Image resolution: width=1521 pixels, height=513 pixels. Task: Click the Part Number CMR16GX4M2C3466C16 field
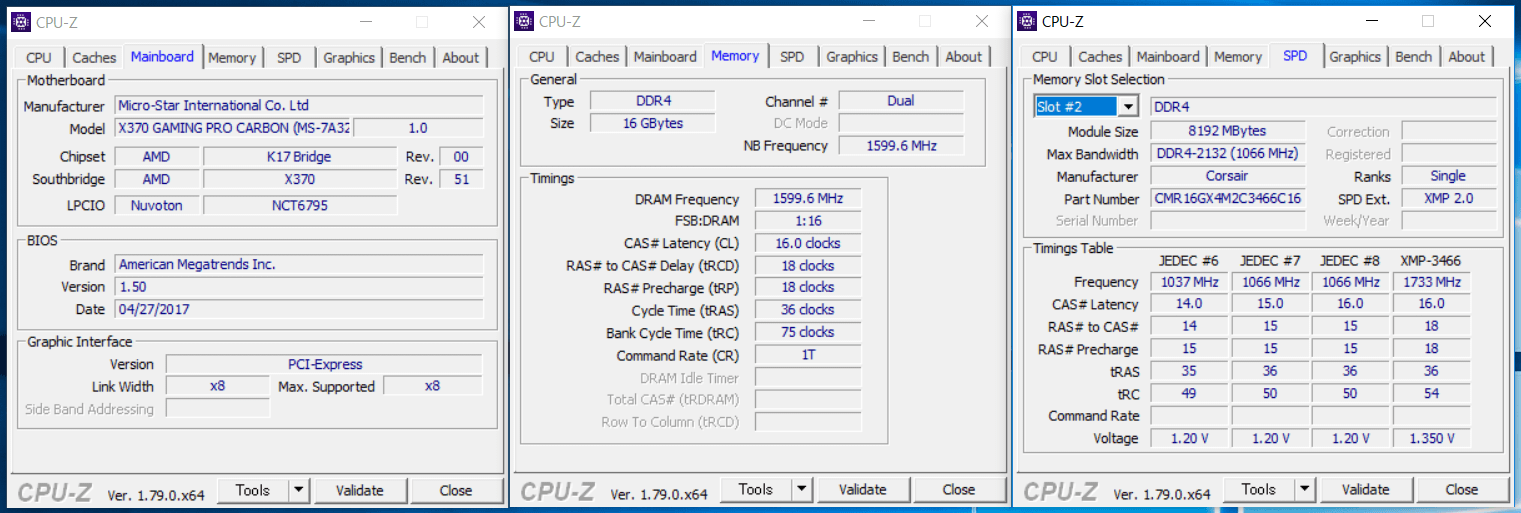[1228, 199]
